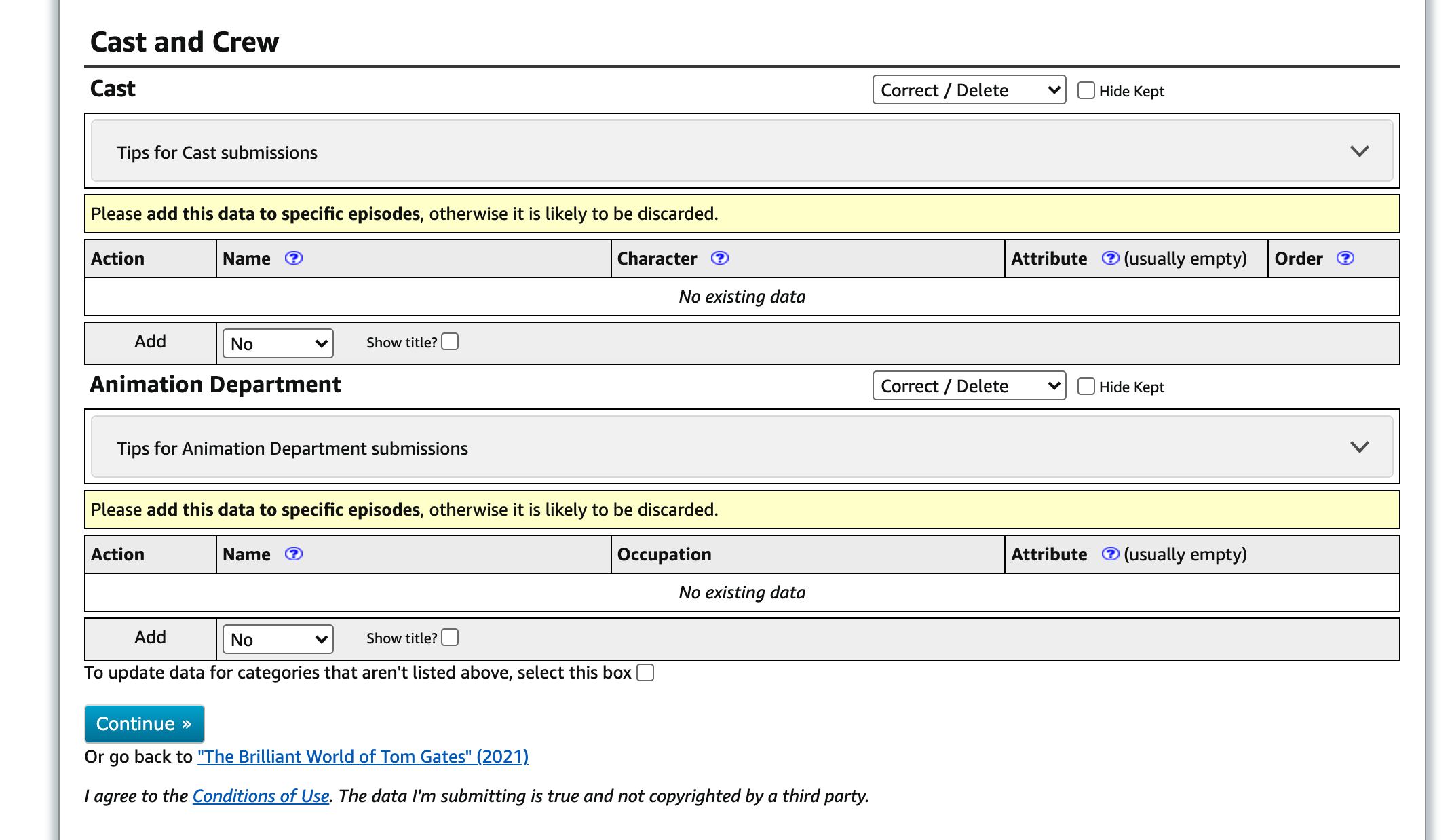Expand Tips for Cast submissions chevron
The image size is (1452, 840).
pyautogui.click(x=1359, y=151)
